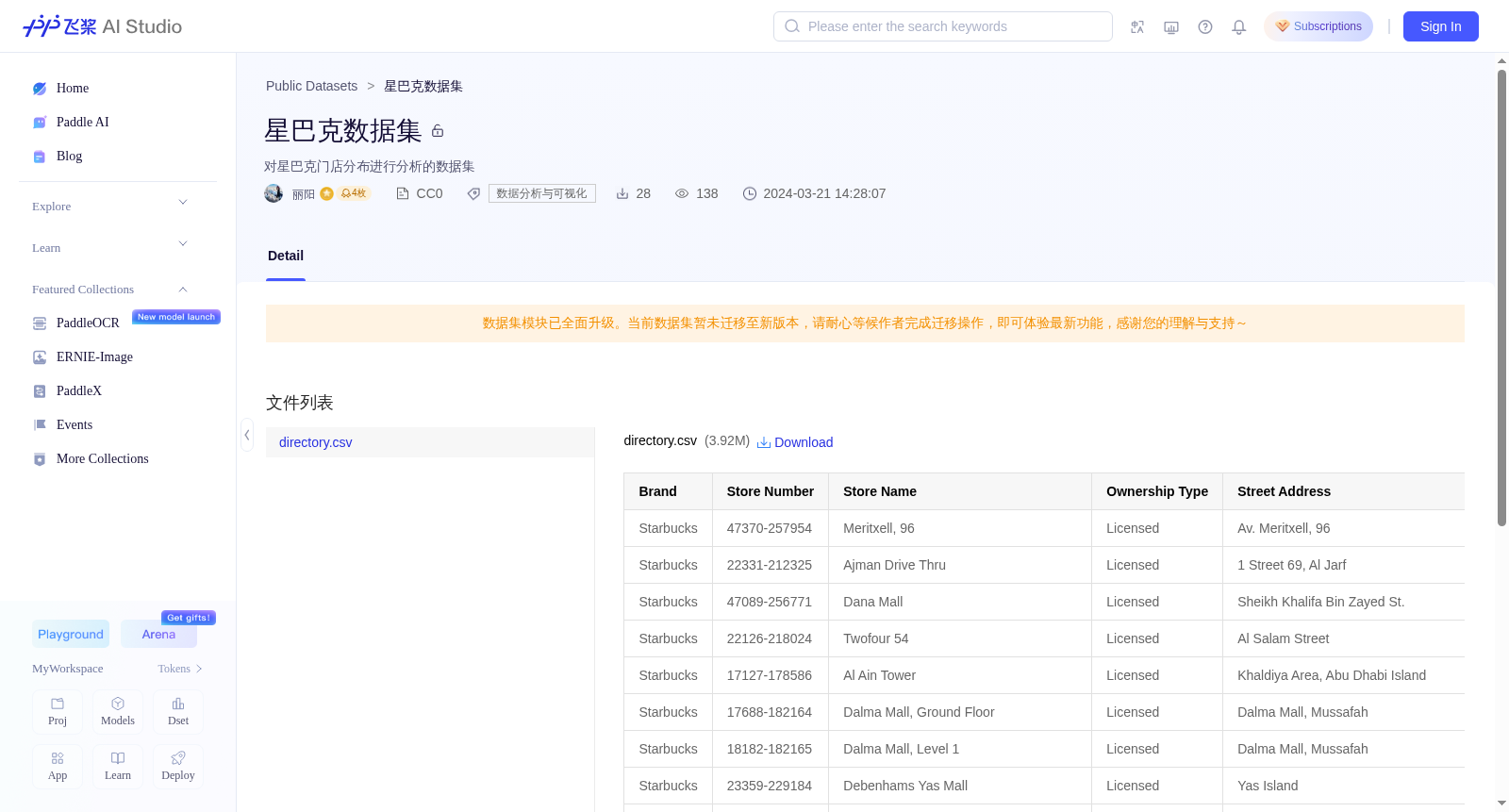The height and width of the screenshot is (812, 1509).
Task: Click the search keywords input field
Action: [943, 26]
